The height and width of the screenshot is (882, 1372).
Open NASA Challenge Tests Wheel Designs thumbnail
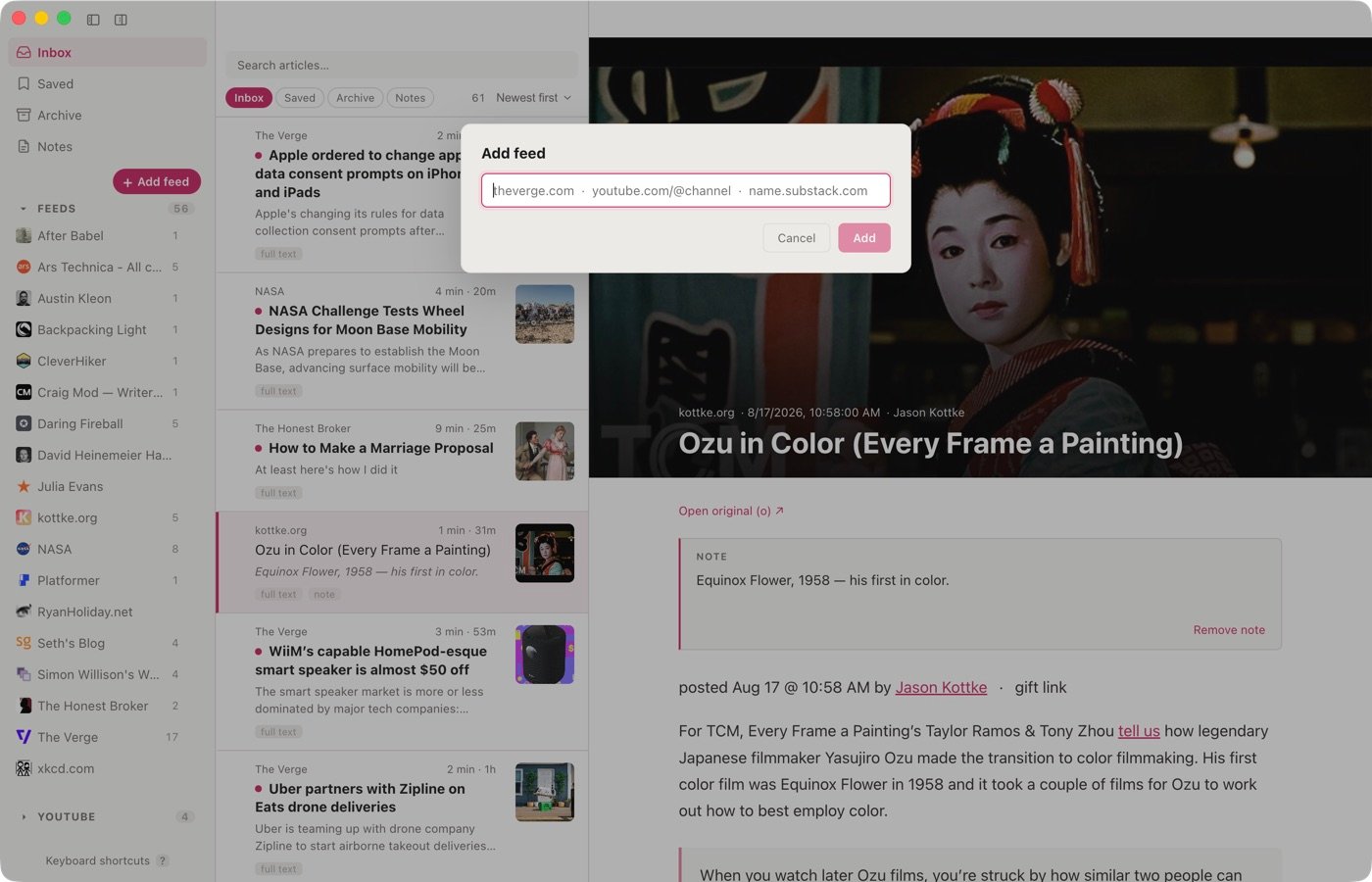pyautogui.click(x=545, y=315)
